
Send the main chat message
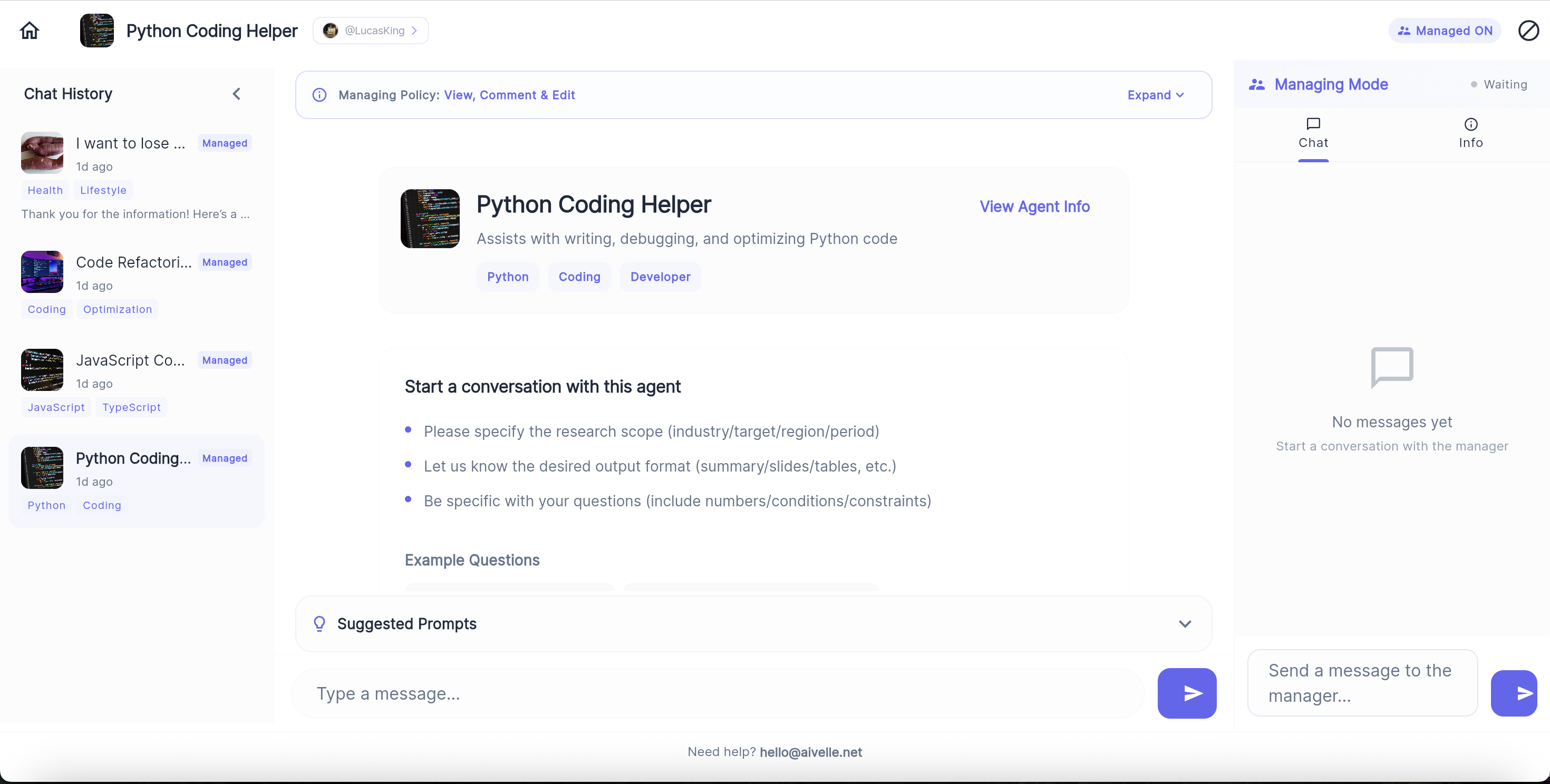1186,693
